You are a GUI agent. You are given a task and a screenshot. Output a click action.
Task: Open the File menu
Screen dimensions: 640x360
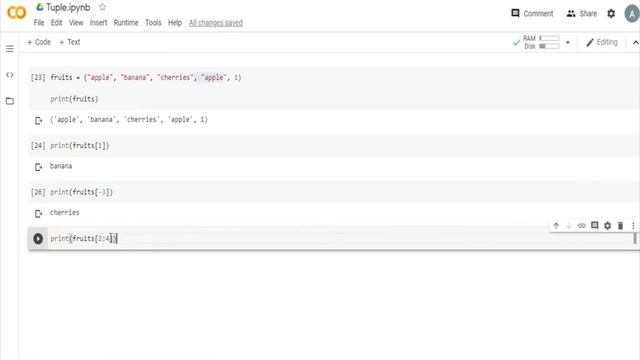tap(39, 22)
